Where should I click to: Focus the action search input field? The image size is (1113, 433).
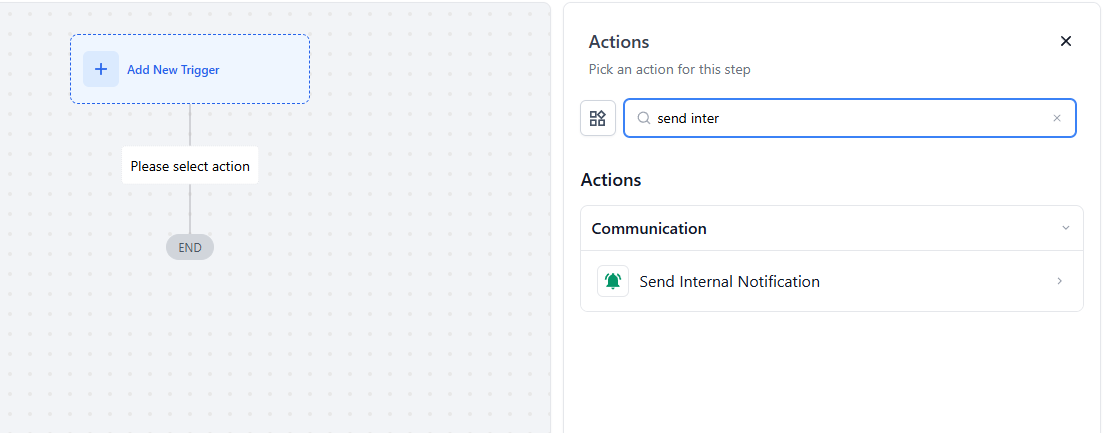pos(850,118)
